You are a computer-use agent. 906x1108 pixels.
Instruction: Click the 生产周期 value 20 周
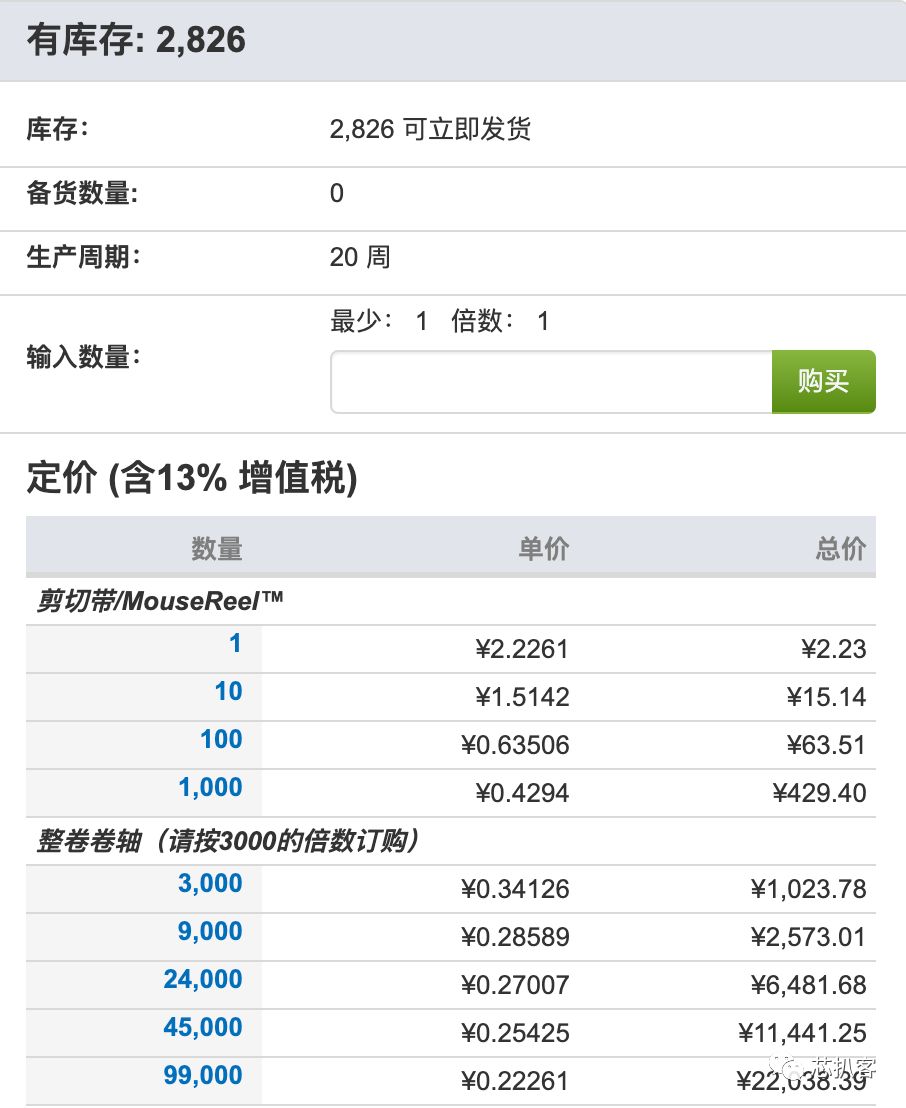click(x=360, y=257)
